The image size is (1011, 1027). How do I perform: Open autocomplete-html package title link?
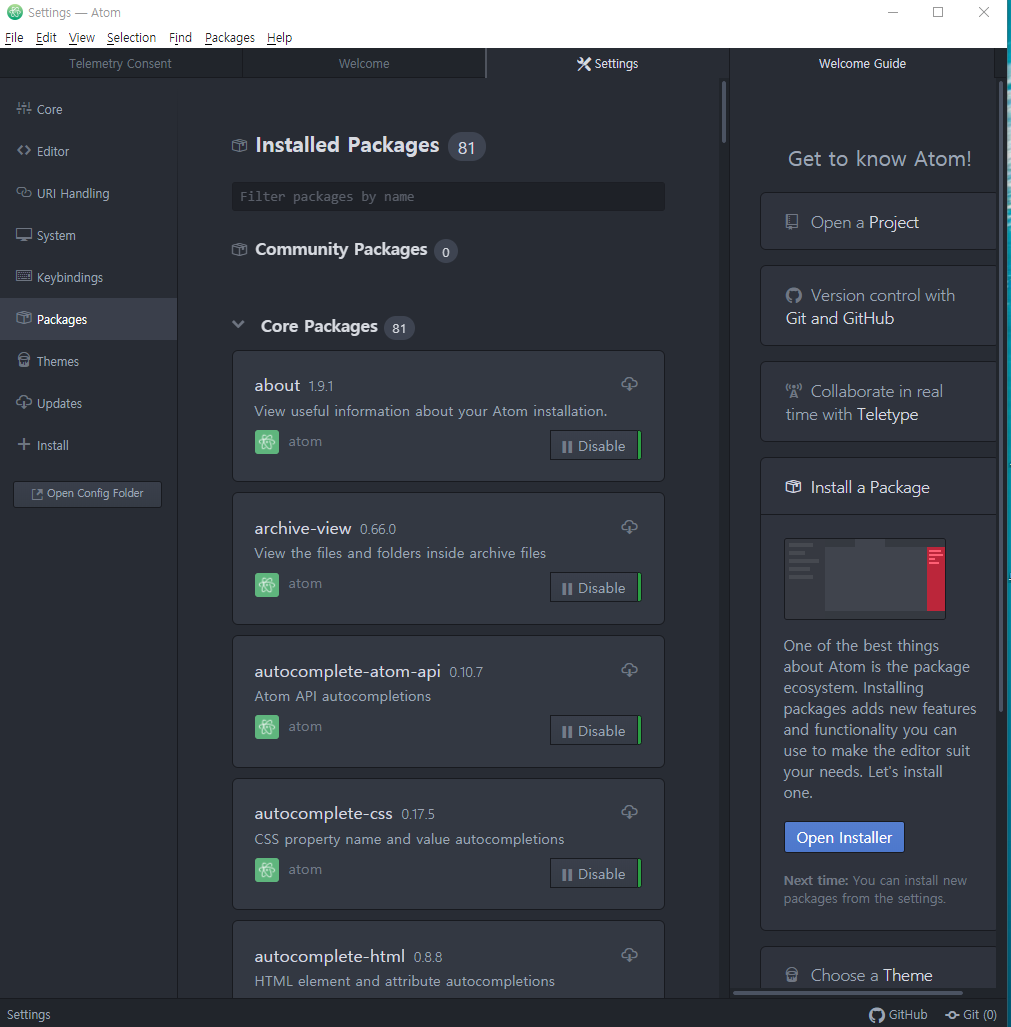click(x=329, y=956)
